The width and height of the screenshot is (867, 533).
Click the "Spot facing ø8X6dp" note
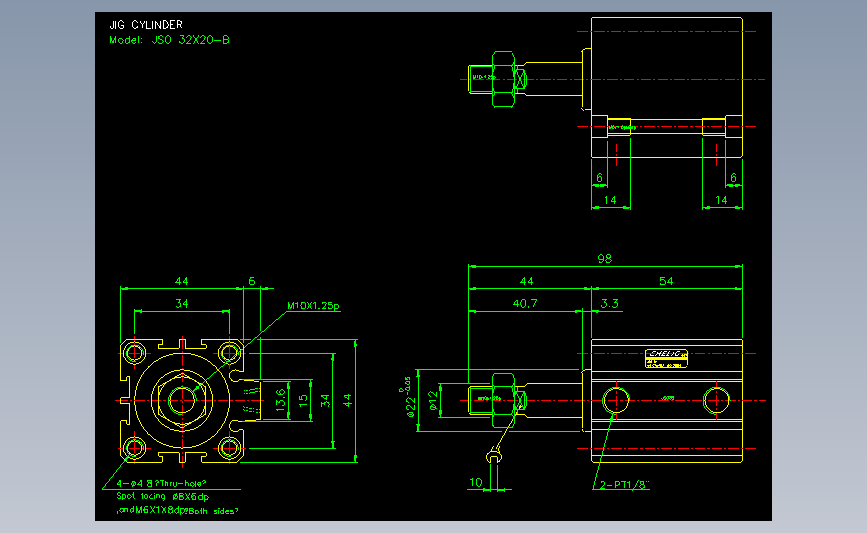[163, 497]
